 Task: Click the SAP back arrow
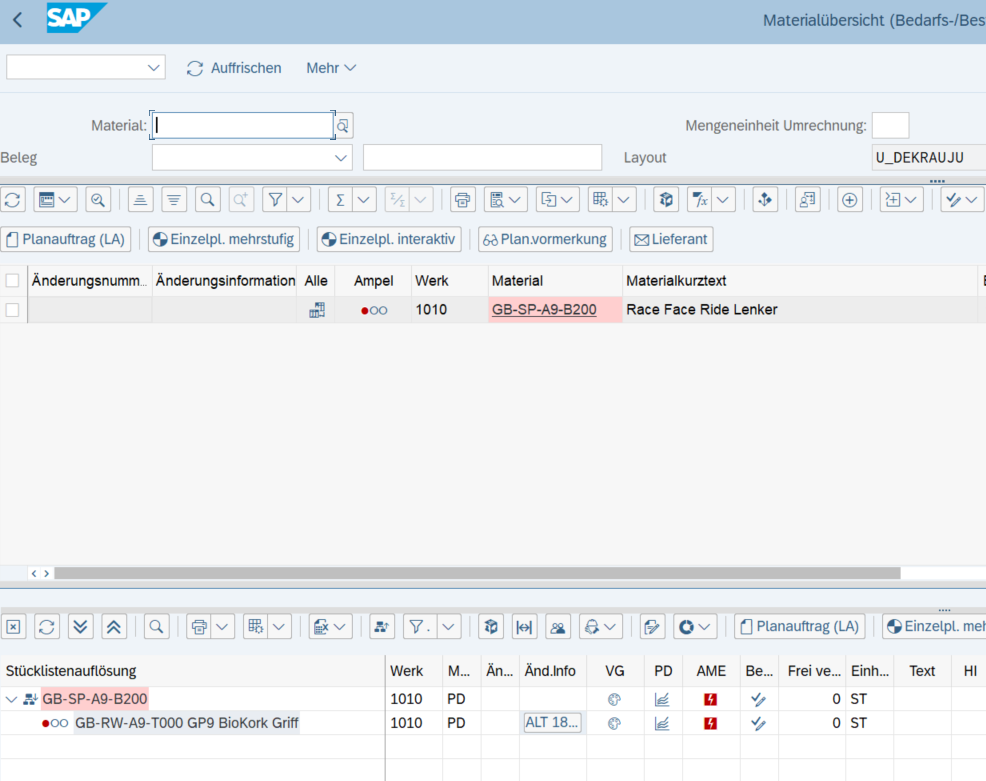point(18,20)
